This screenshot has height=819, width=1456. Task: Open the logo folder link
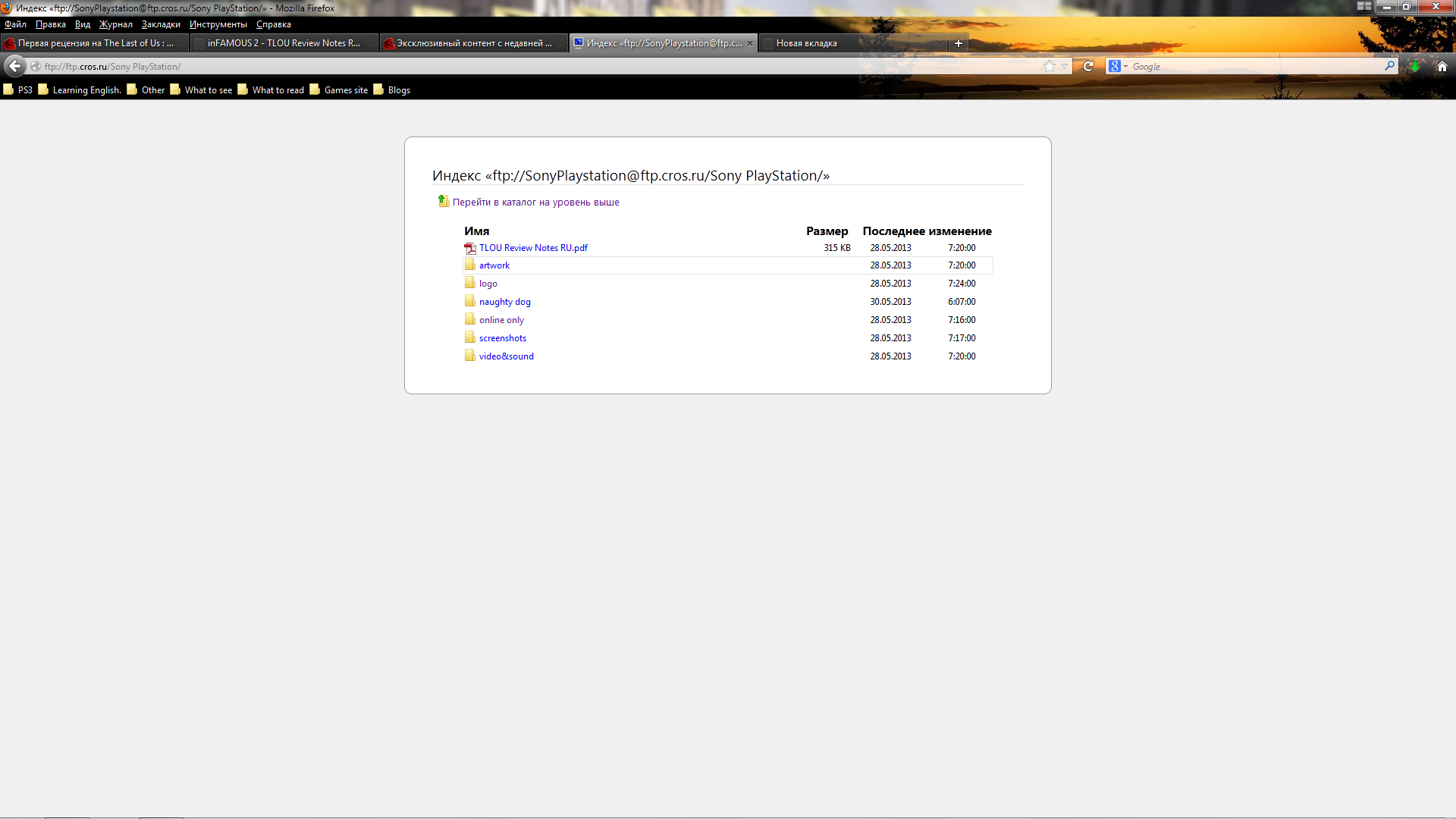coord(488,284)
